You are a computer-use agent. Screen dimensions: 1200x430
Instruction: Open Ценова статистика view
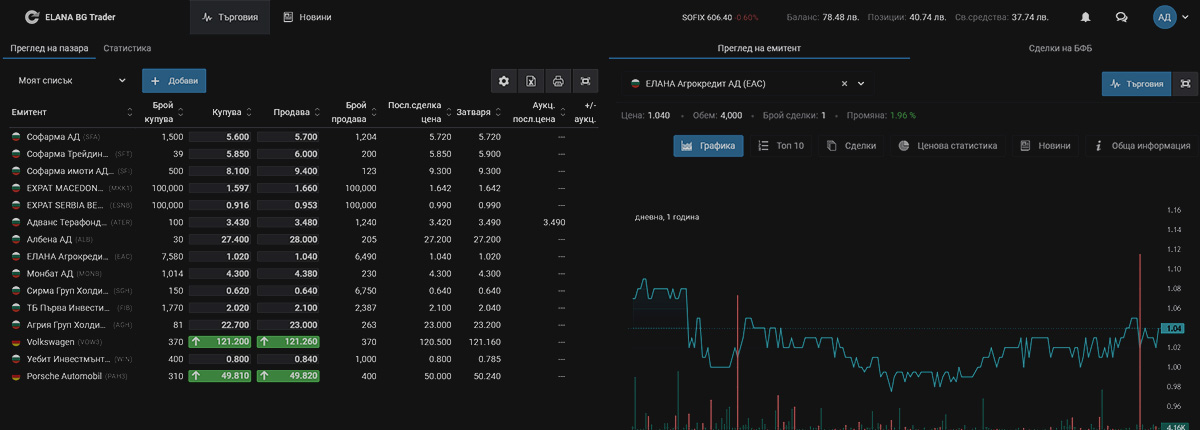[947, 145]
